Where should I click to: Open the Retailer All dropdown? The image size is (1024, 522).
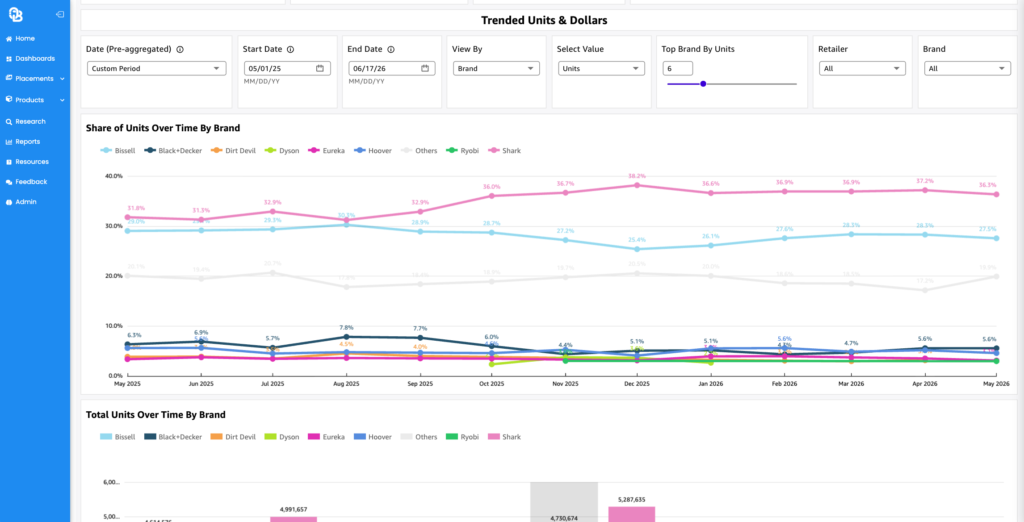[x=862, y=68]
